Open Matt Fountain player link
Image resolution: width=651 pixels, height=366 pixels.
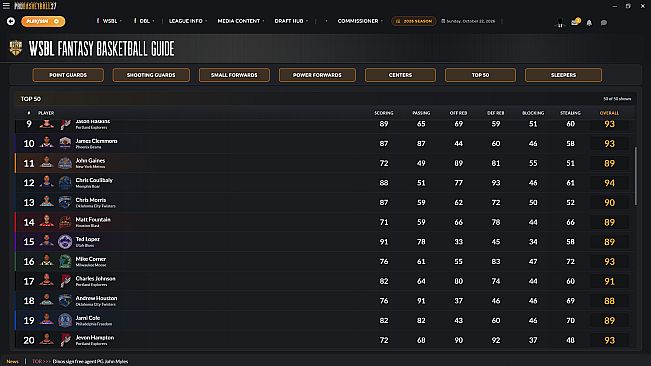tap(93, 220)
